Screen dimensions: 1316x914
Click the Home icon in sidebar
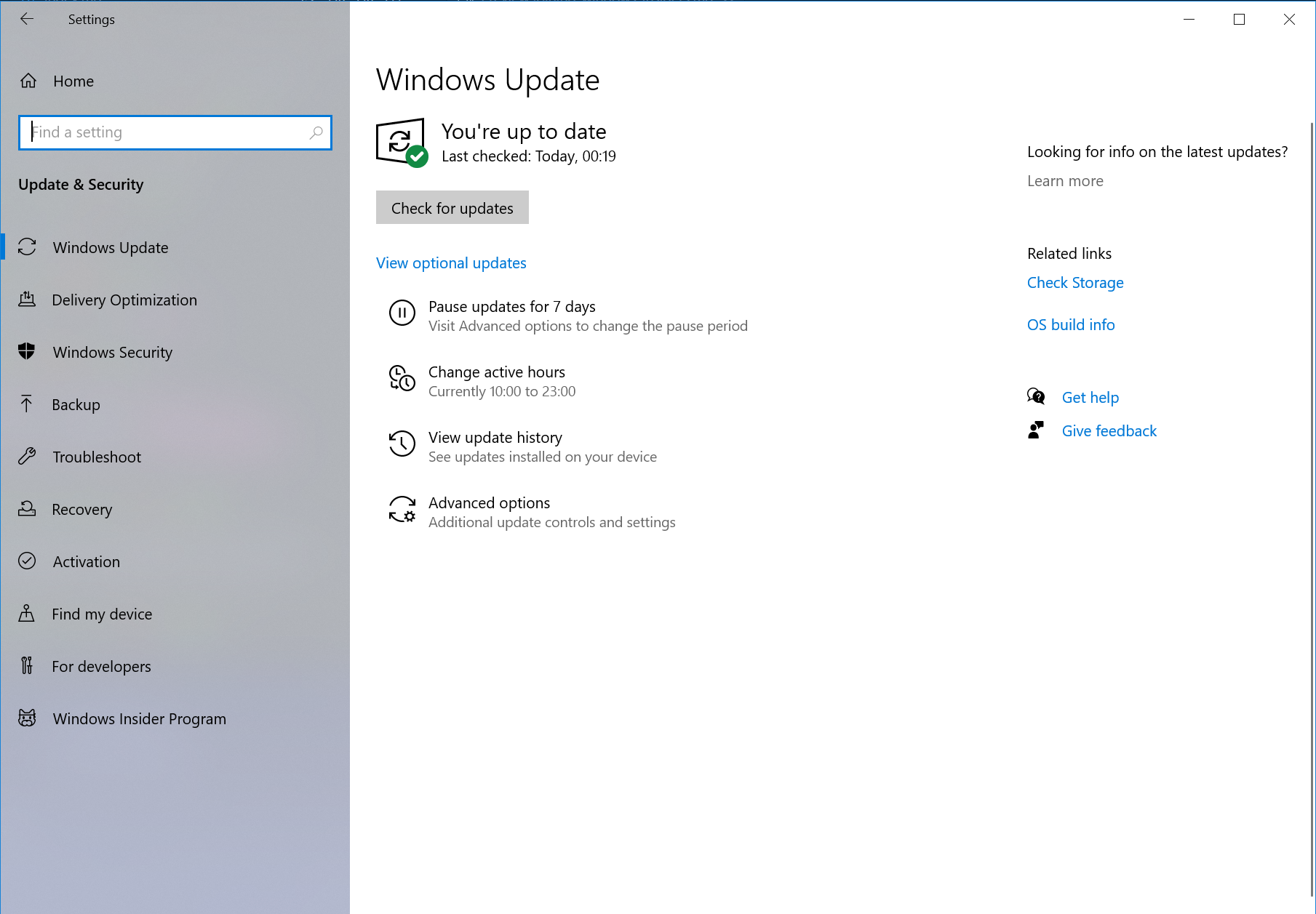click(x=28, y=81)
